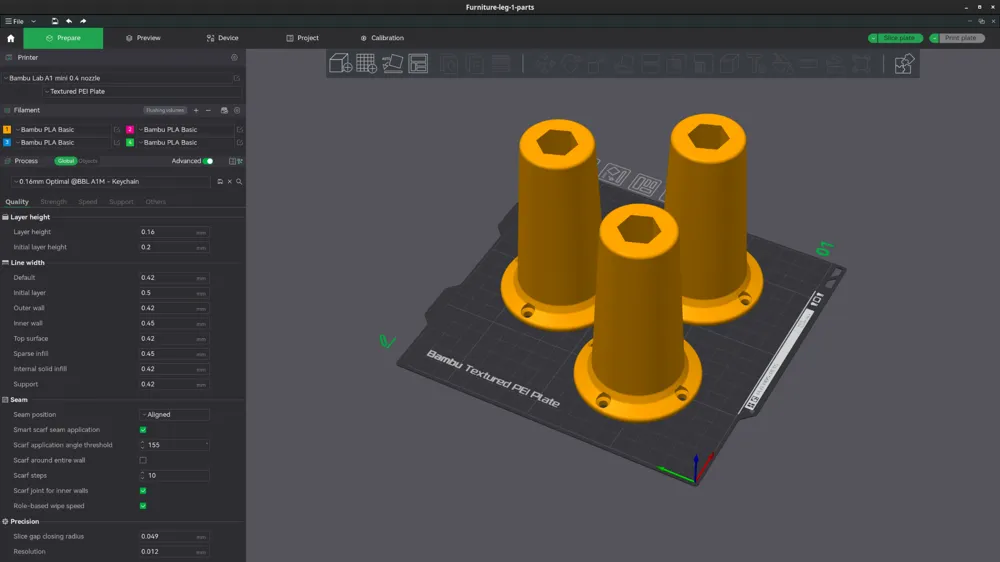This screenshot has width=1000, height=562.
Task: Switch to the Device tab
Action: click(x=223, y=38)
